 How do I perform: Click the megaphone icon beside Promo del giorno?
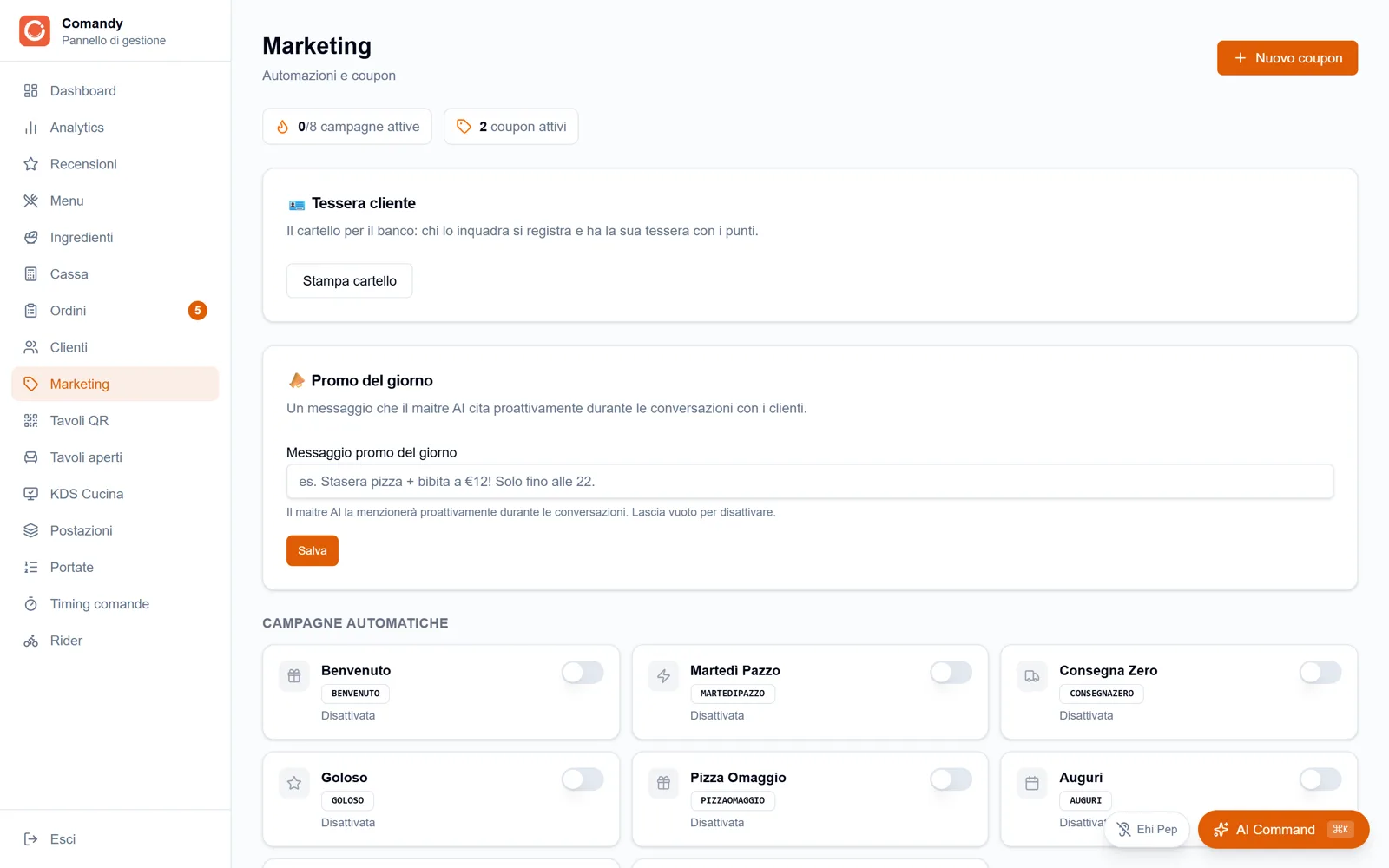296,380
